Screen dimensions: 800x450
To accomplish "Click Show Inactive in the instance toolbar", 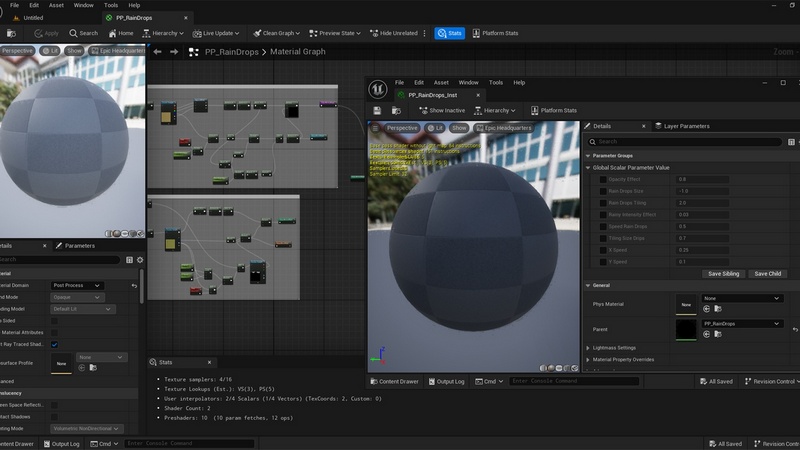I will point(442,110).
